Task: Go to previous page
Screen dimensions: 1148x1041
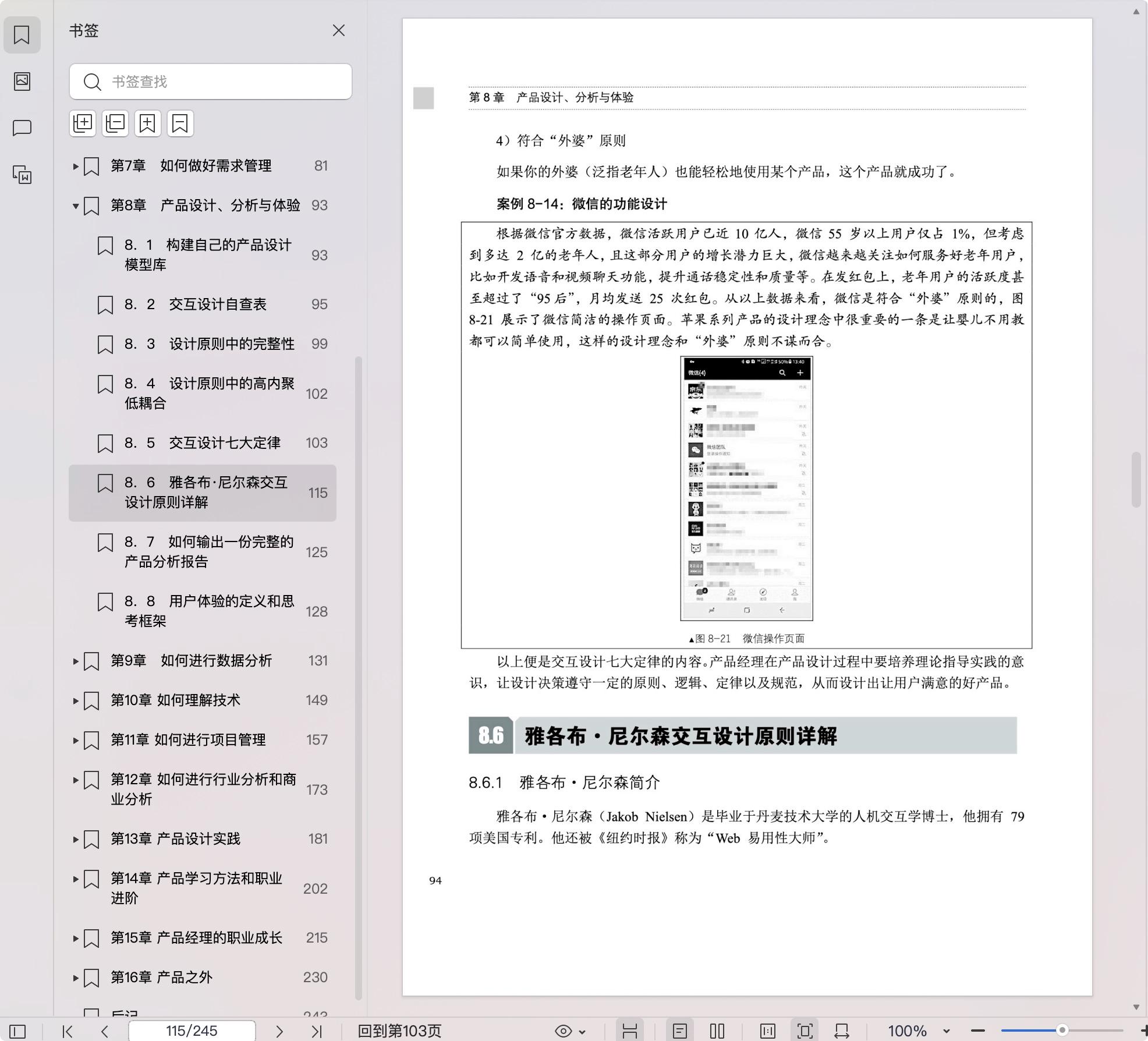Action: click(x=105, y=1031)
